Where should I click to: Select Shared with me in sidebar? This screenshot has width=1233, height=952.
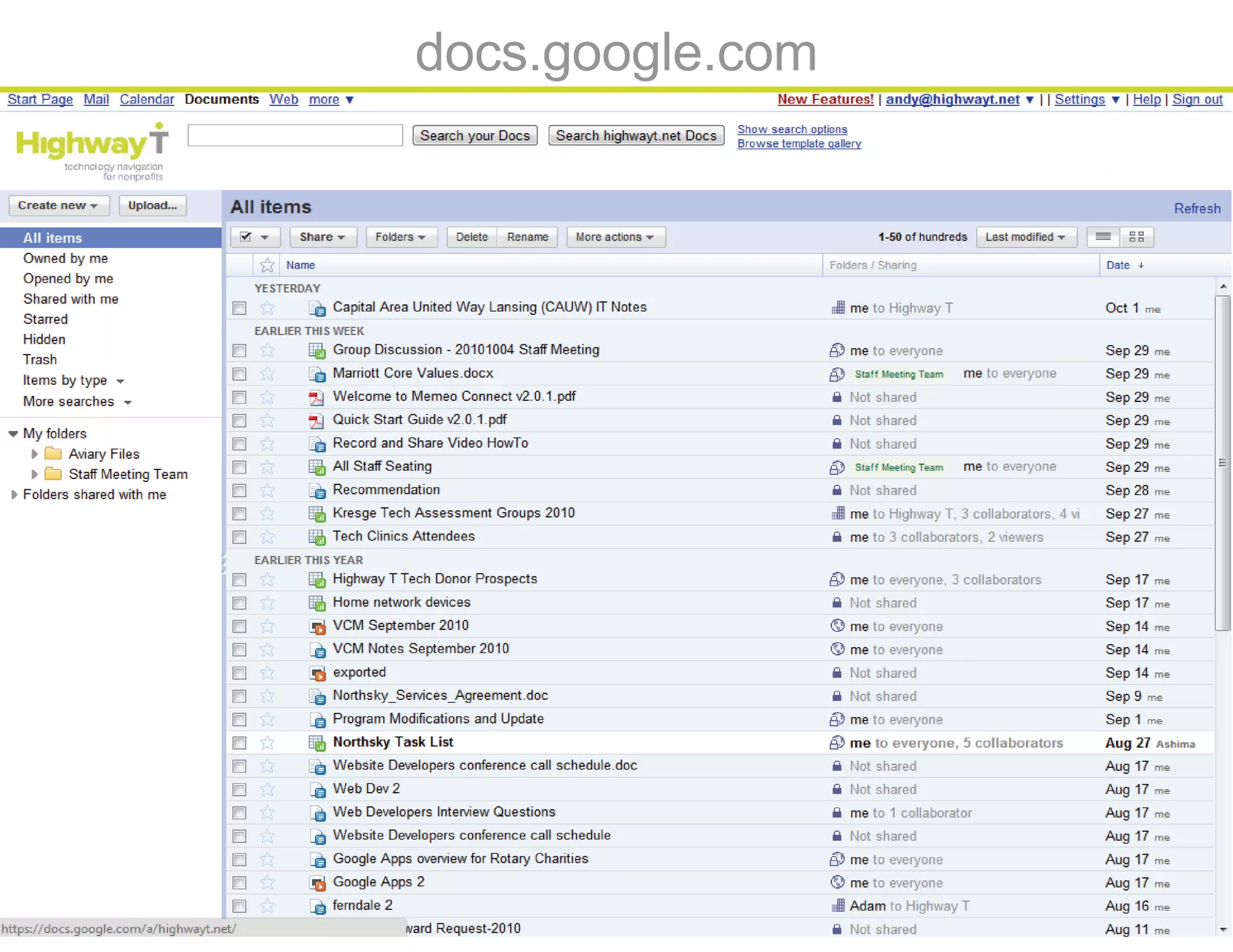[x=70, y=299]
